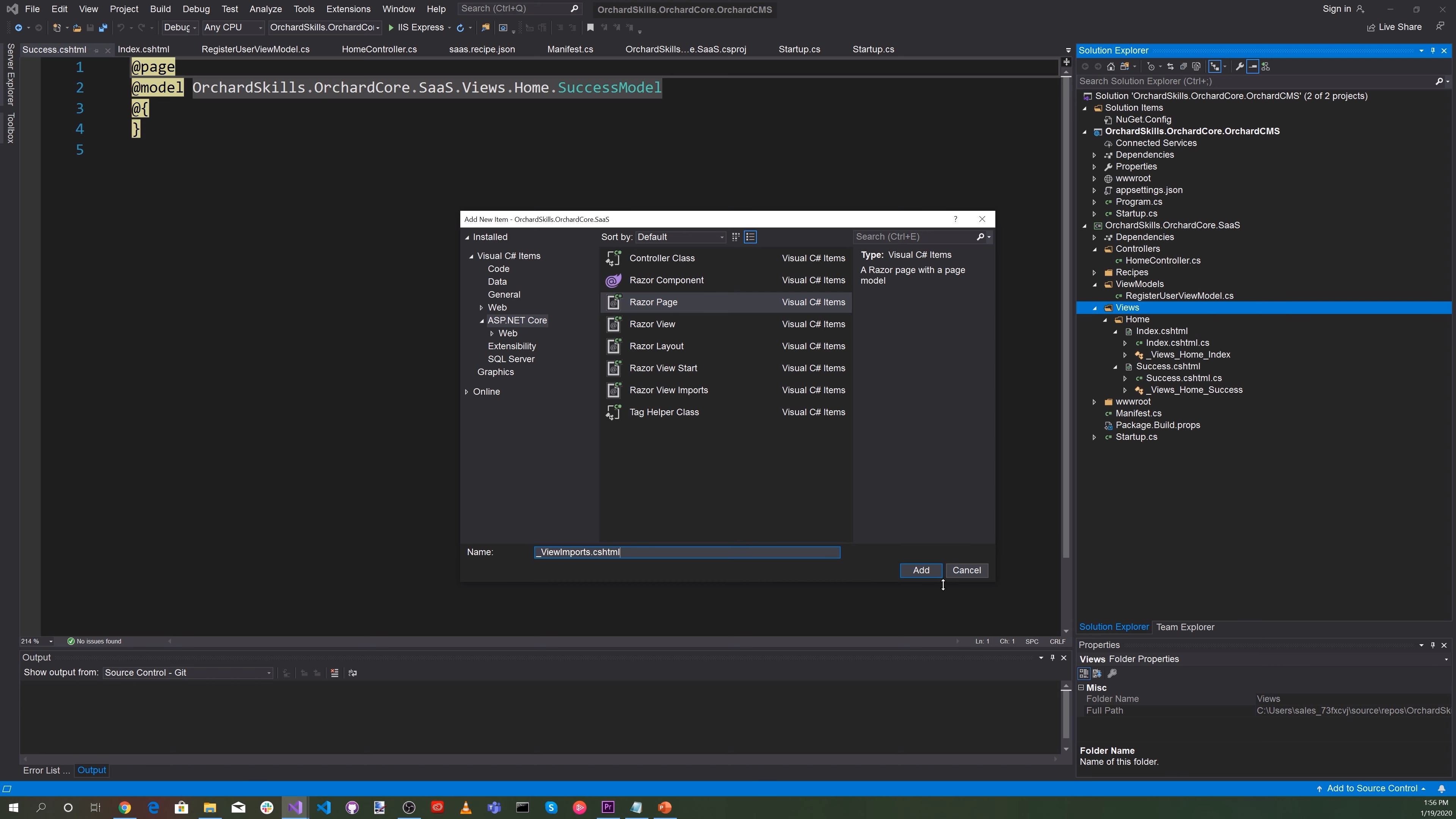This screenshot has width=1456, height=819.
Task: Click the Open File toolbar icon
Action: (x=77, y=28)
